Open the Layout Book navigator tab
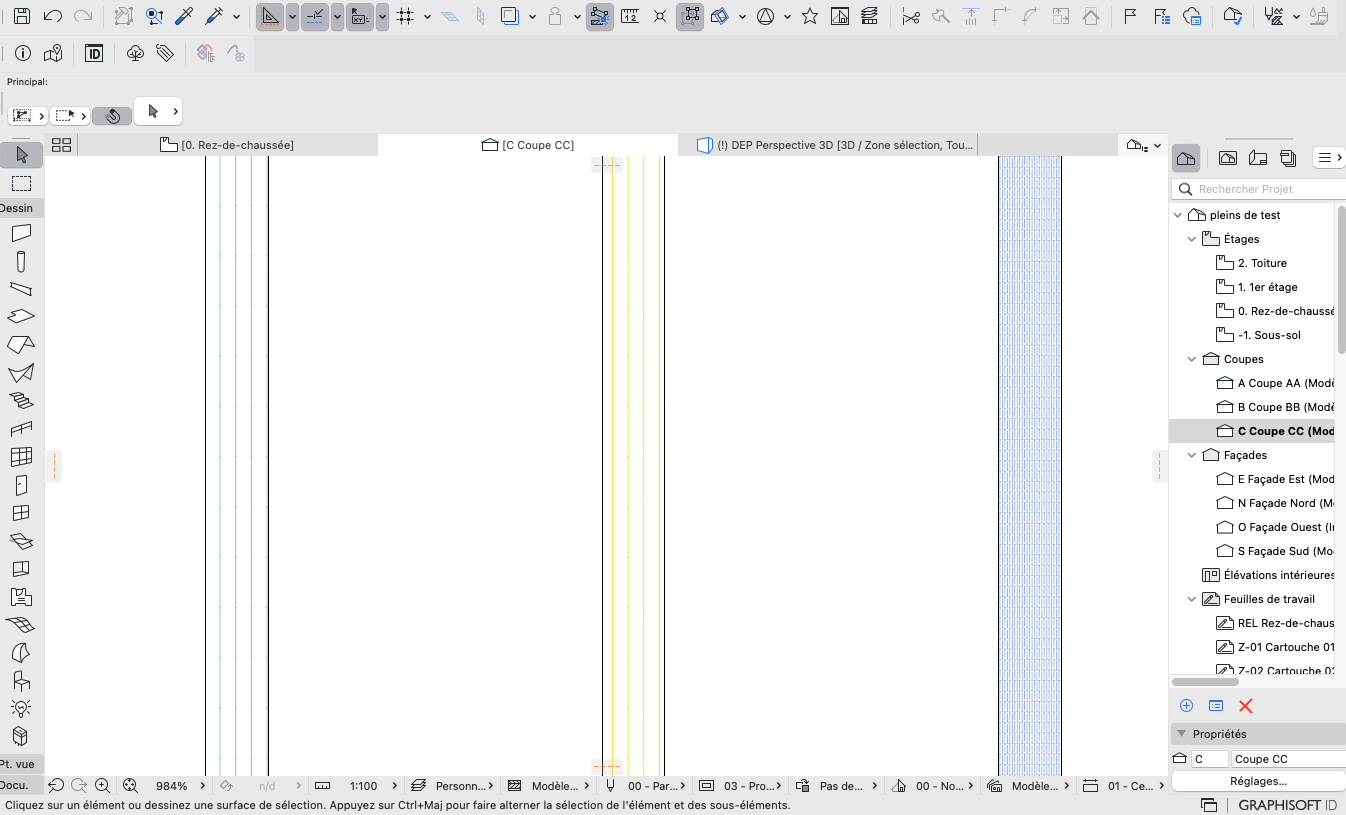The image size is (1346, 815). 1258,158
